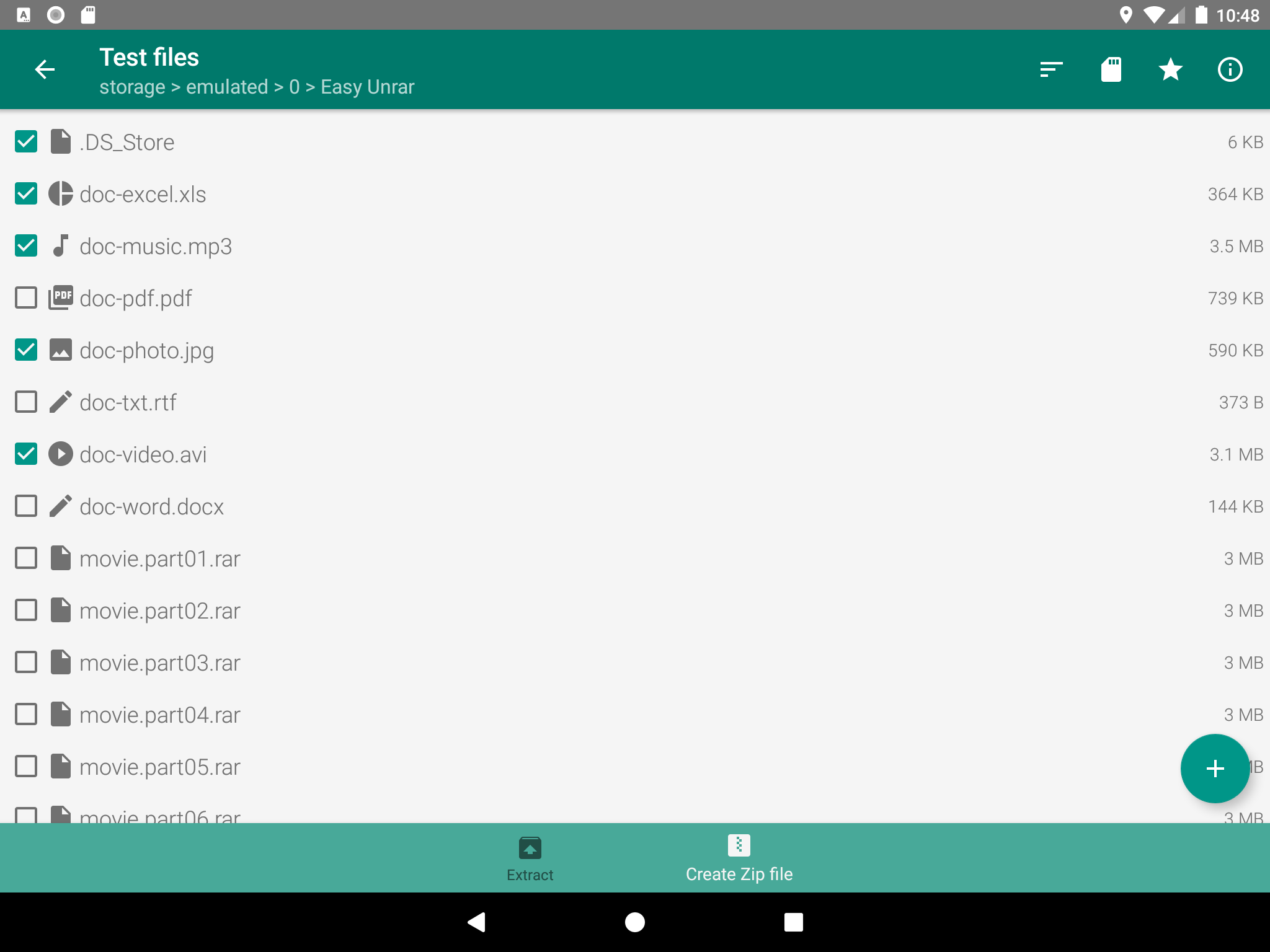Tap the Android back navigation button
1270x952 pixels.
click(x=476, y=922)
